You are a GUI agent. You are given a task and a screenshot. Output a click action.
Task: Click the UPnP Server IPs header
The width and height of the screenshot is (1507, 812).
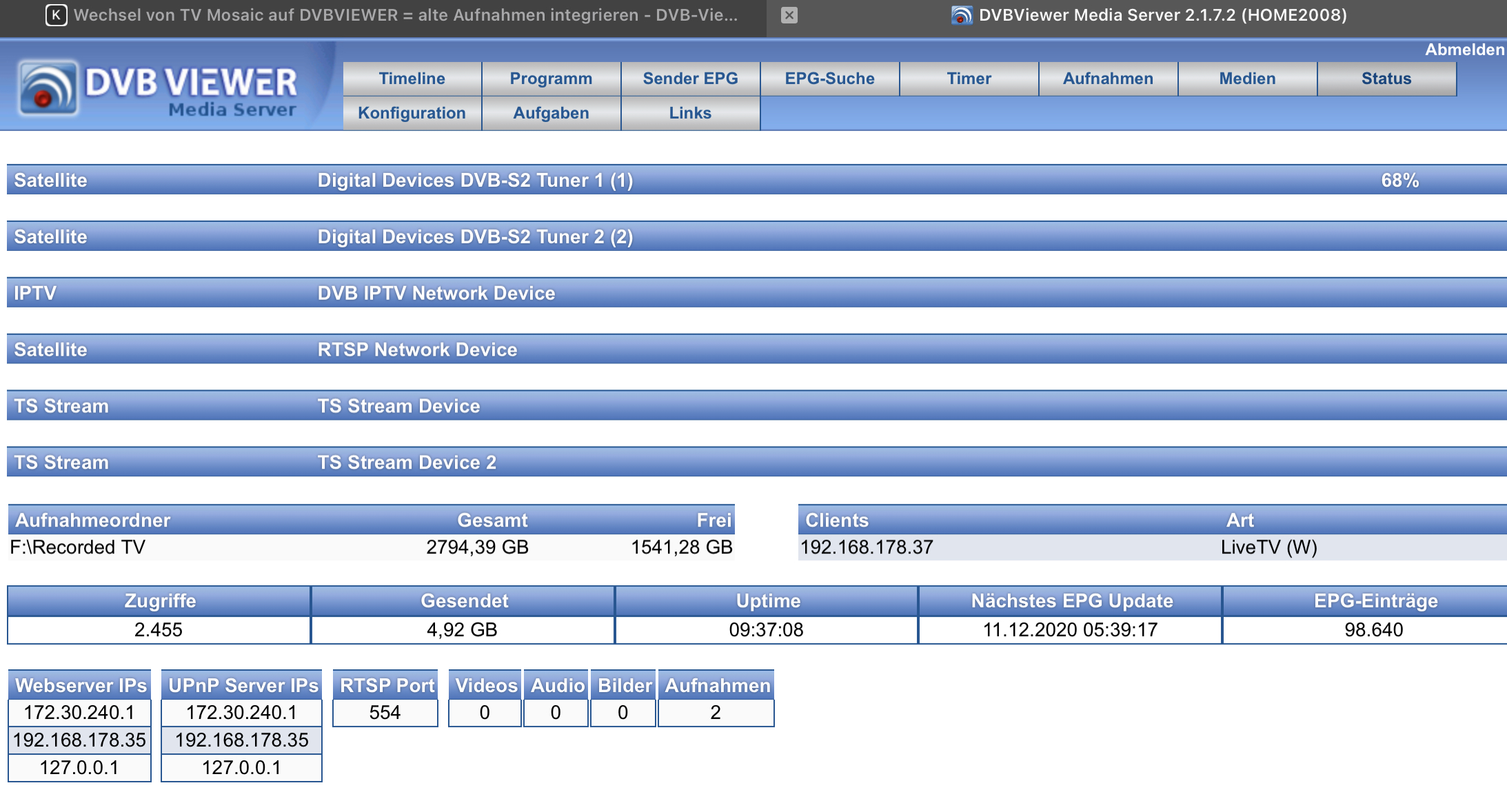tap(242, 685)
